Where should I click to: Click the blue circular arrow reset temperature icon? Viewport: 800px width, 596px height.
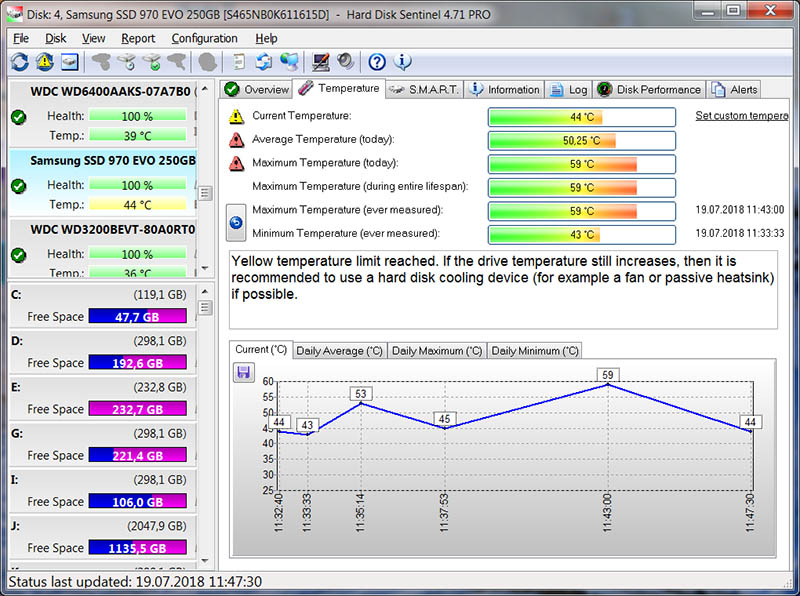pyautogui.click(x=236, y=222)
